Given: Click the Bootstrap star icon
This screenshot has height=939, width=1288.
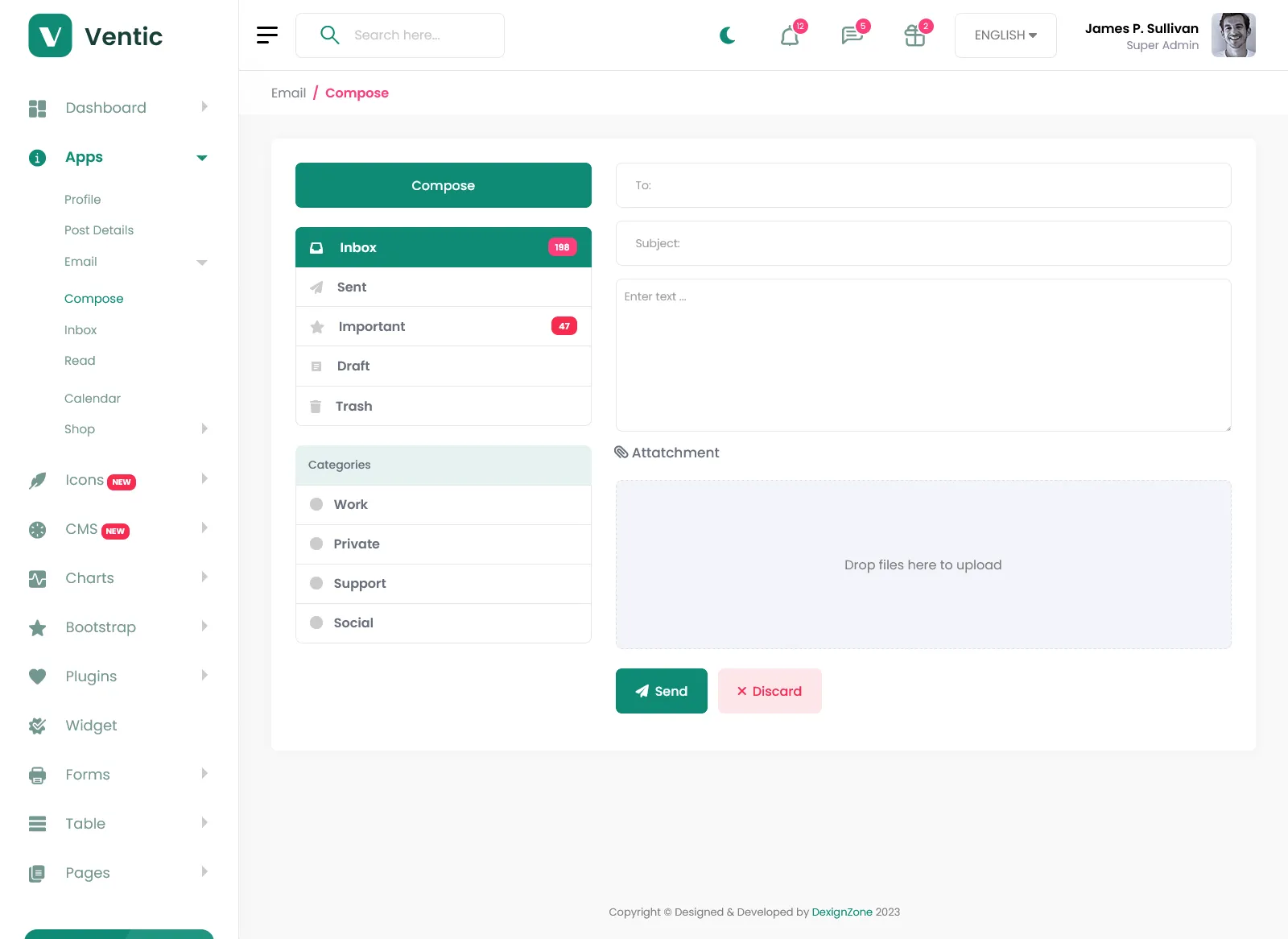Looking at the screenshot, I should click(38, 628).
